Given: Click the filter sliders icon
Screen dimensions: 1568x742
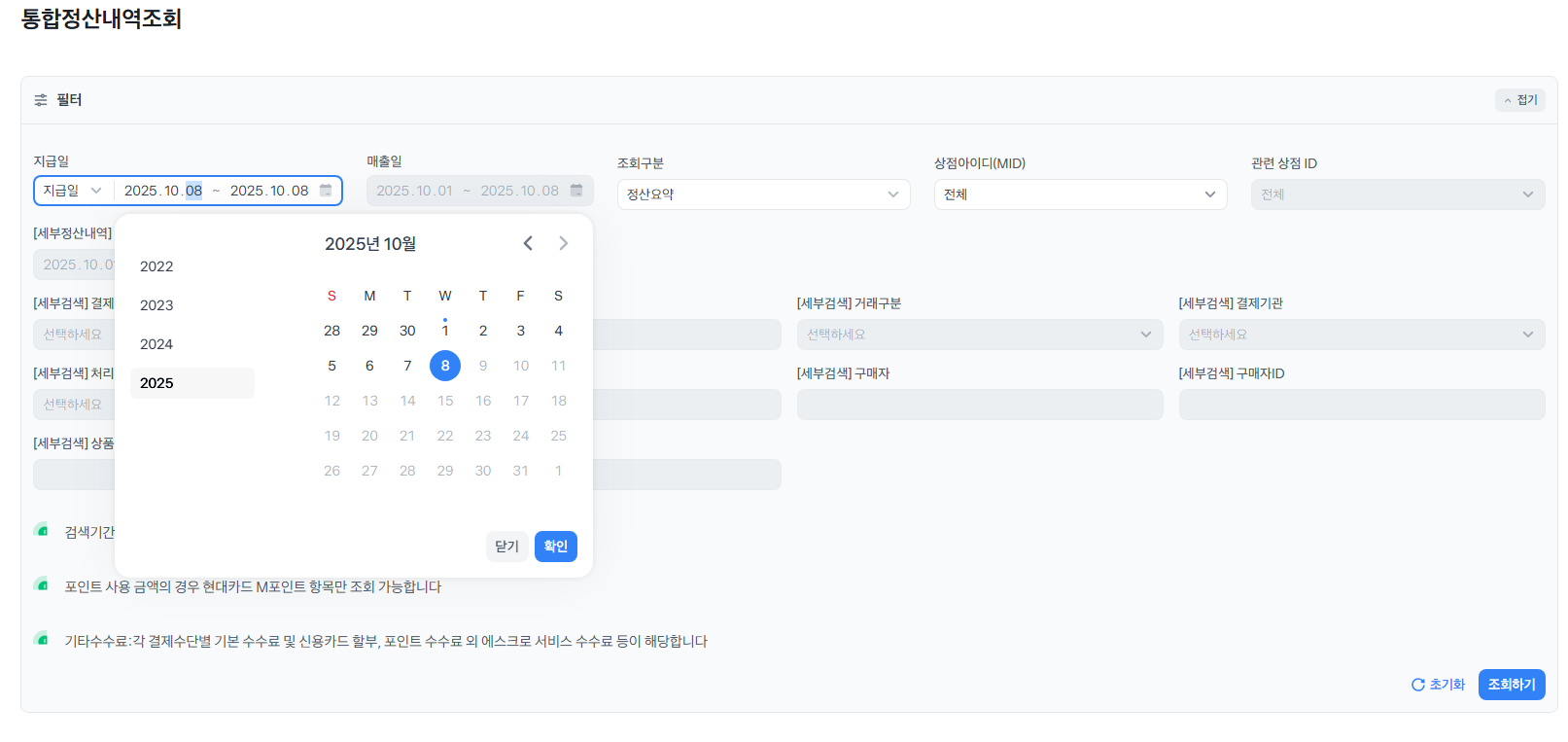Looking at the screenshot, I should (41, 100).
